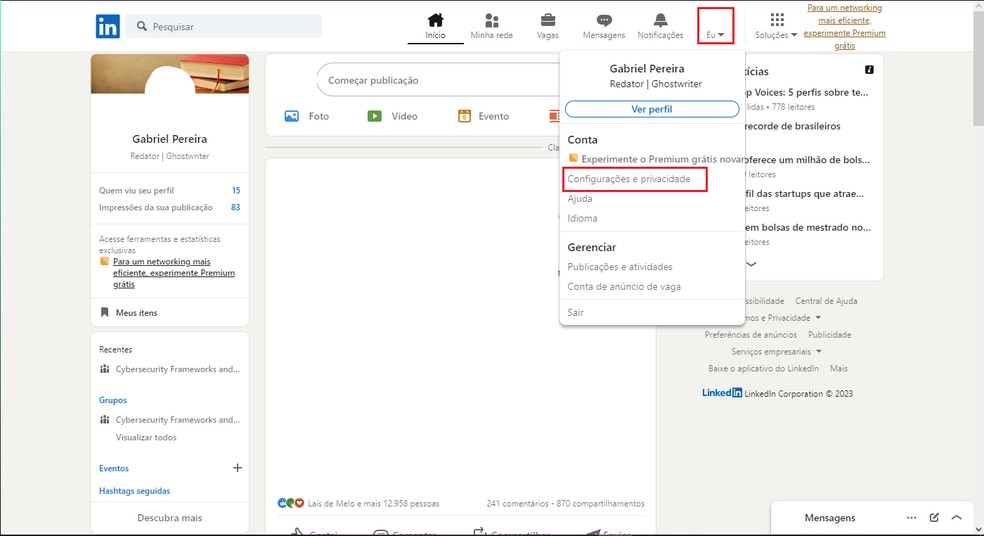
Task: Select Idioma in the menu
Action: tap(582, 218)
